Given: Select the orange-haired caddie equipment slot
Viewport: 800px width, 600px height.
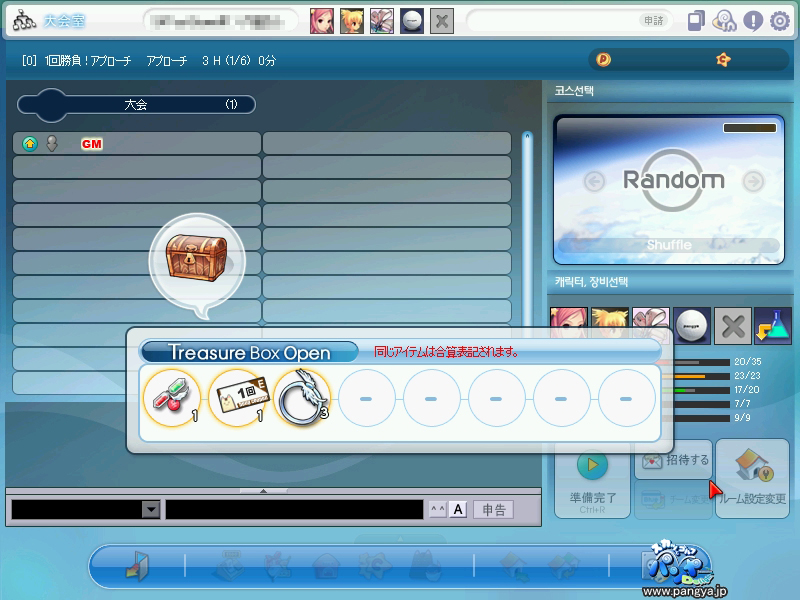Looking at the screenshot, I should click(x=610, y=323).
